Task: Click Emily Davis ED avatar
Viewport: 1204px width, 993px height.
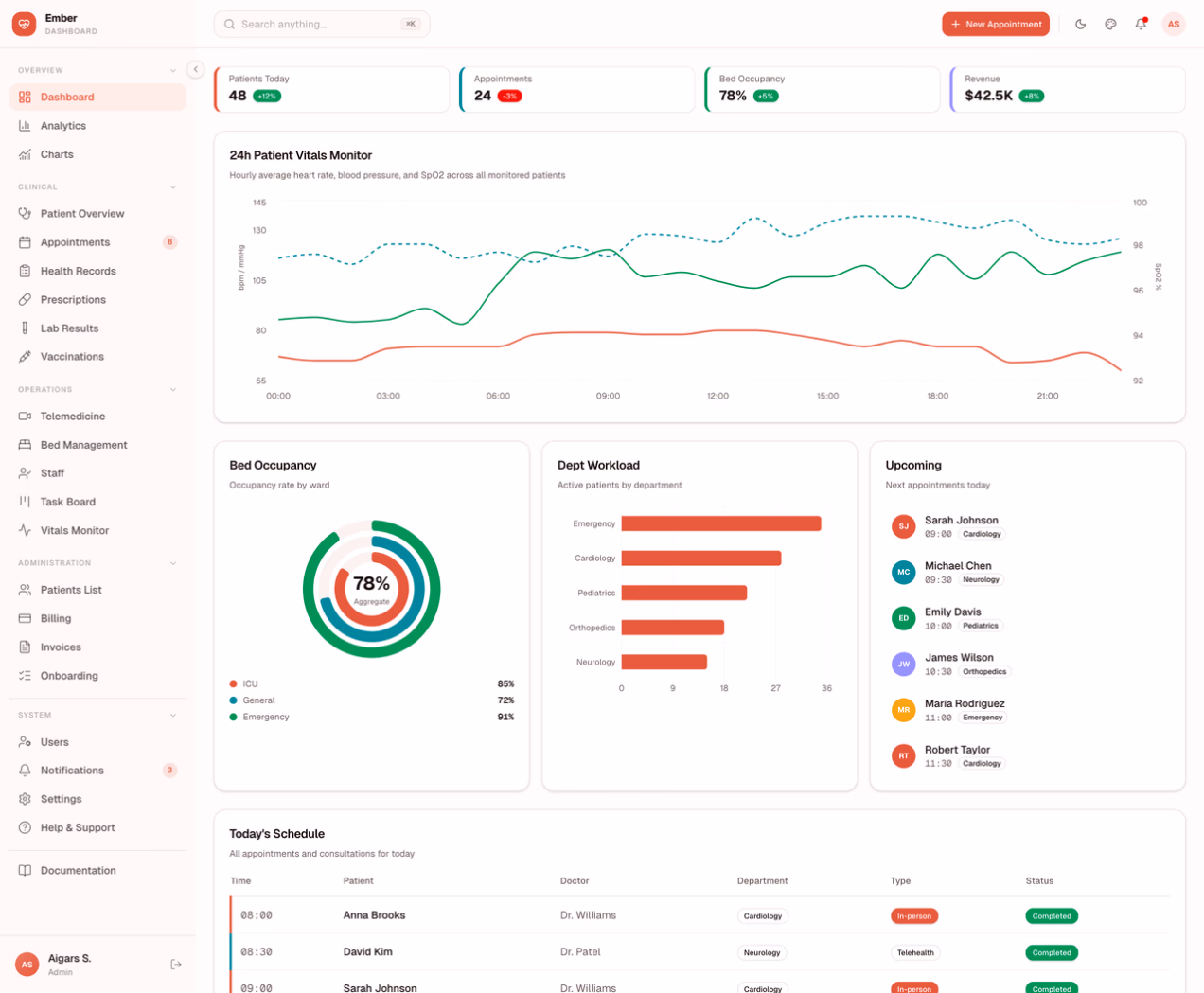Action: point(904,618)
